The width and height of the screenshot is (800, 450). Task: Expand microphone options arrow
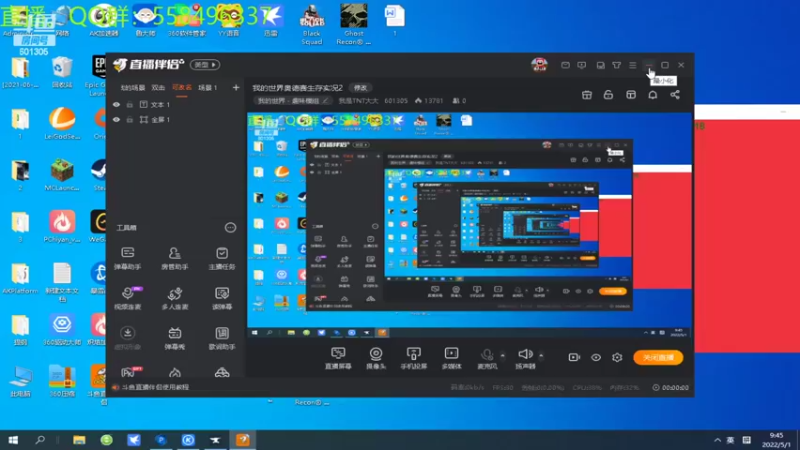(x=503, y=356)
